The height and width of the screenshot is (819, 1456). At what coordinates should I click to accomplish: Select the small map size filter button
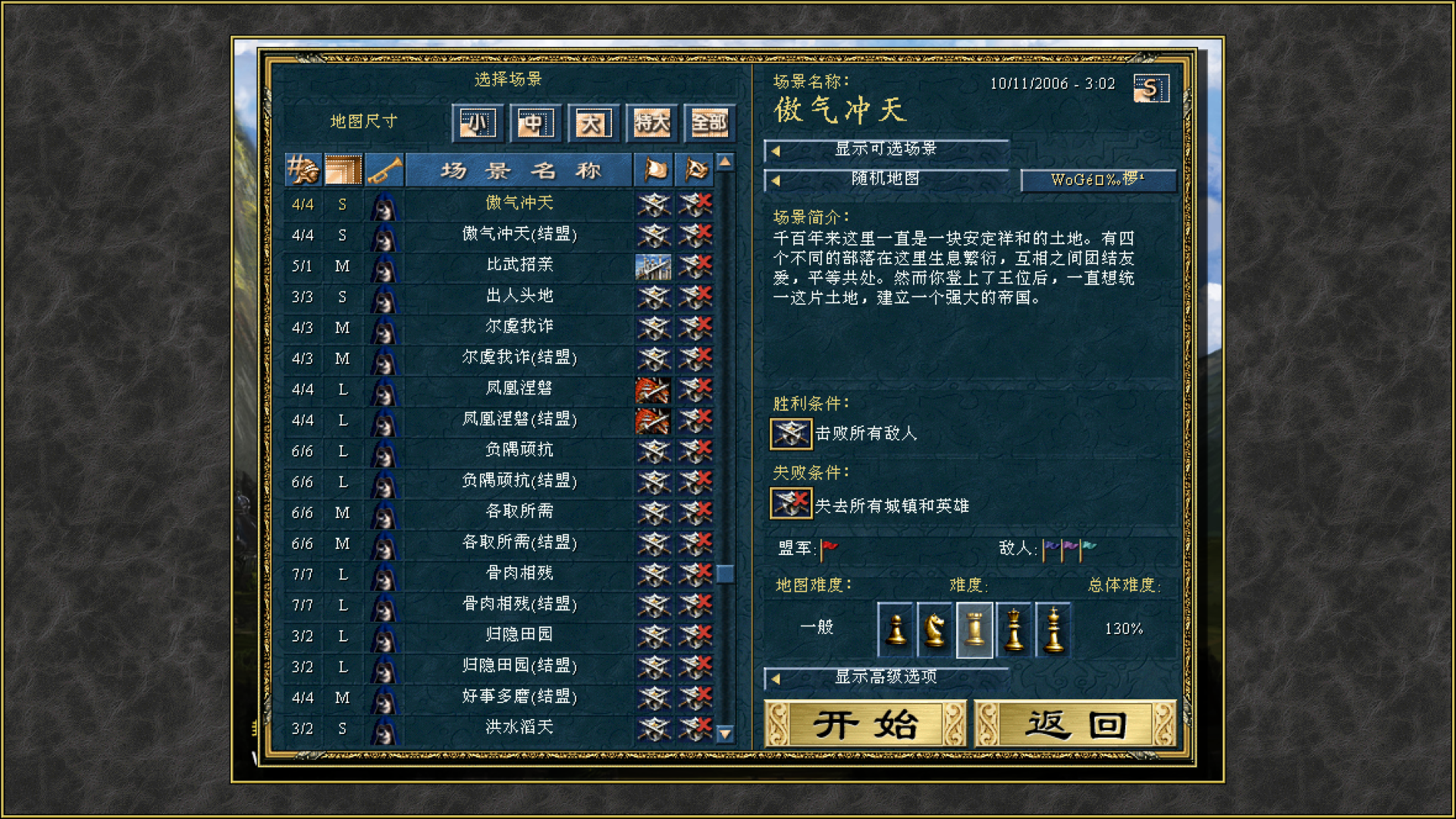pos(478,123)
